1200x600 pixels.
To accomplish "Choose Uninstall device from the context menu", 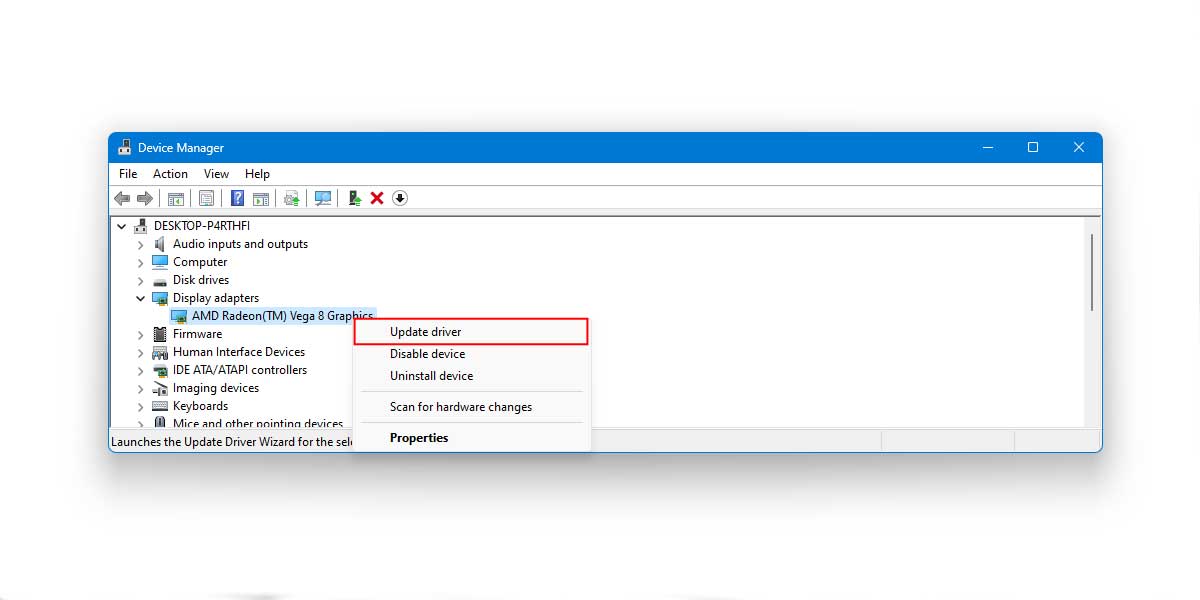I will click(x=471, y=376).
